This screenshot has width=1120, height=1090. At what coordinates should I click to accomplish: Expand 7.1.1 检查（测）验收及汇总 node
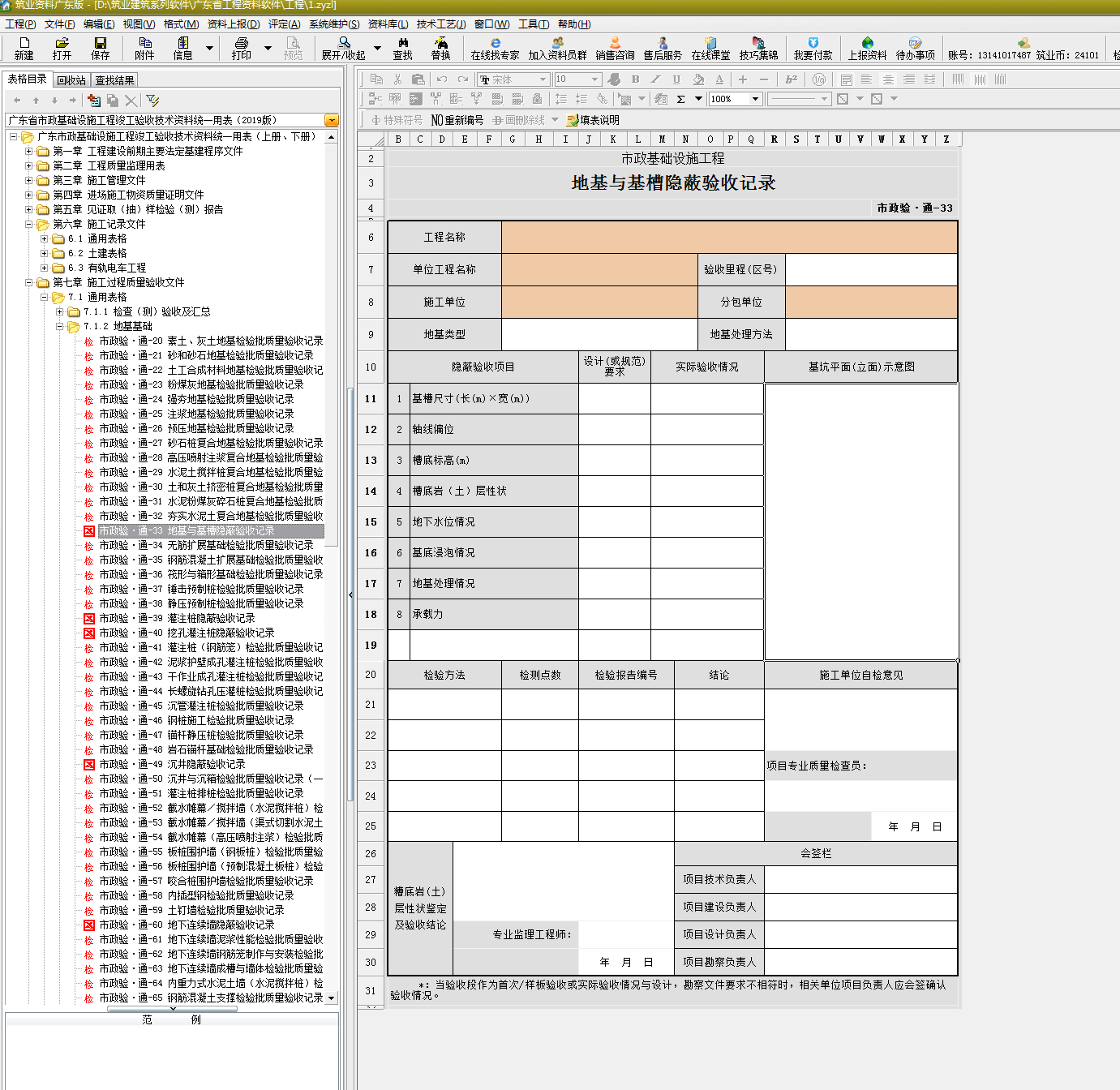point(60,311)
